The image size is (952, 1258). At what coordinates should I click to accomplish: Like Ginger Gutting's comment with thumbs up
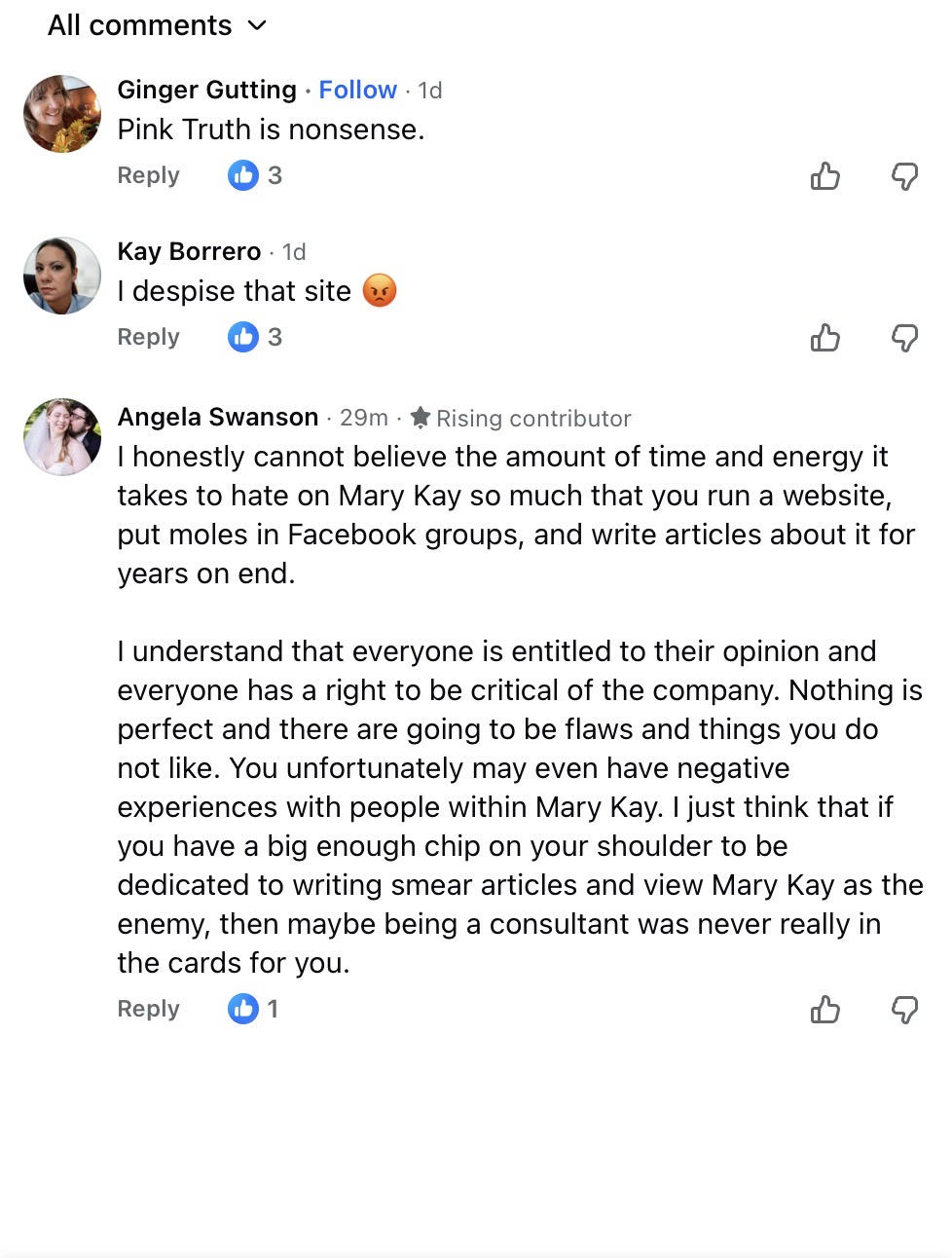(x=824, y=176)
